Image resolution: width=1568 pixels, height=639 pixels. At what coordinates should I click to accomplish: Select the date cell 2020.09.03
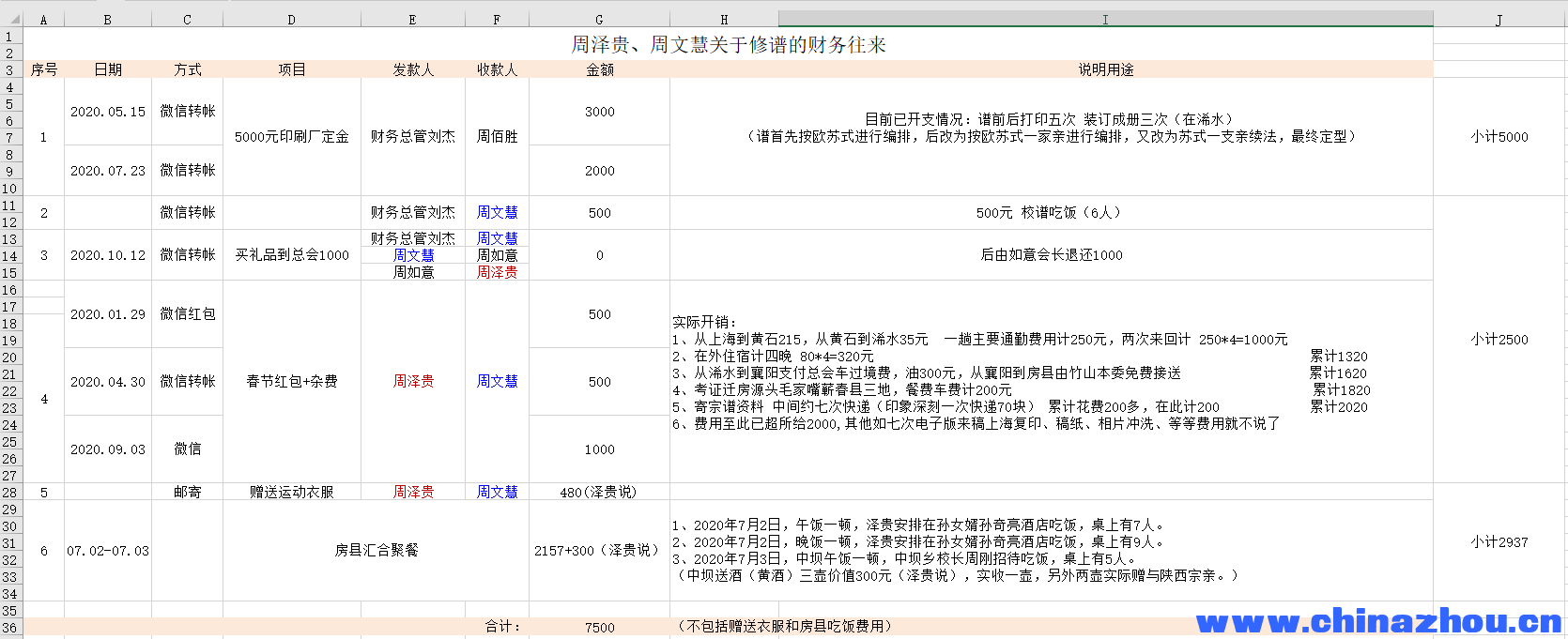tap(107, 449)
